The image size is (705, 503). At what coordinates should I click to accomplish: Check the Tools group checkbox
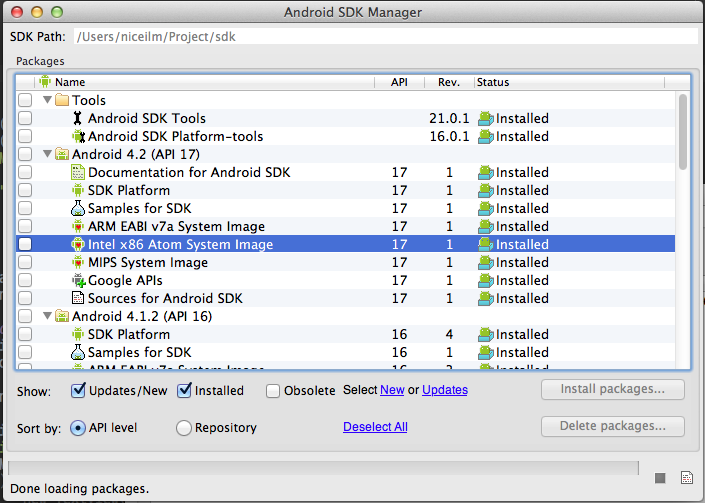coord(25,100)
